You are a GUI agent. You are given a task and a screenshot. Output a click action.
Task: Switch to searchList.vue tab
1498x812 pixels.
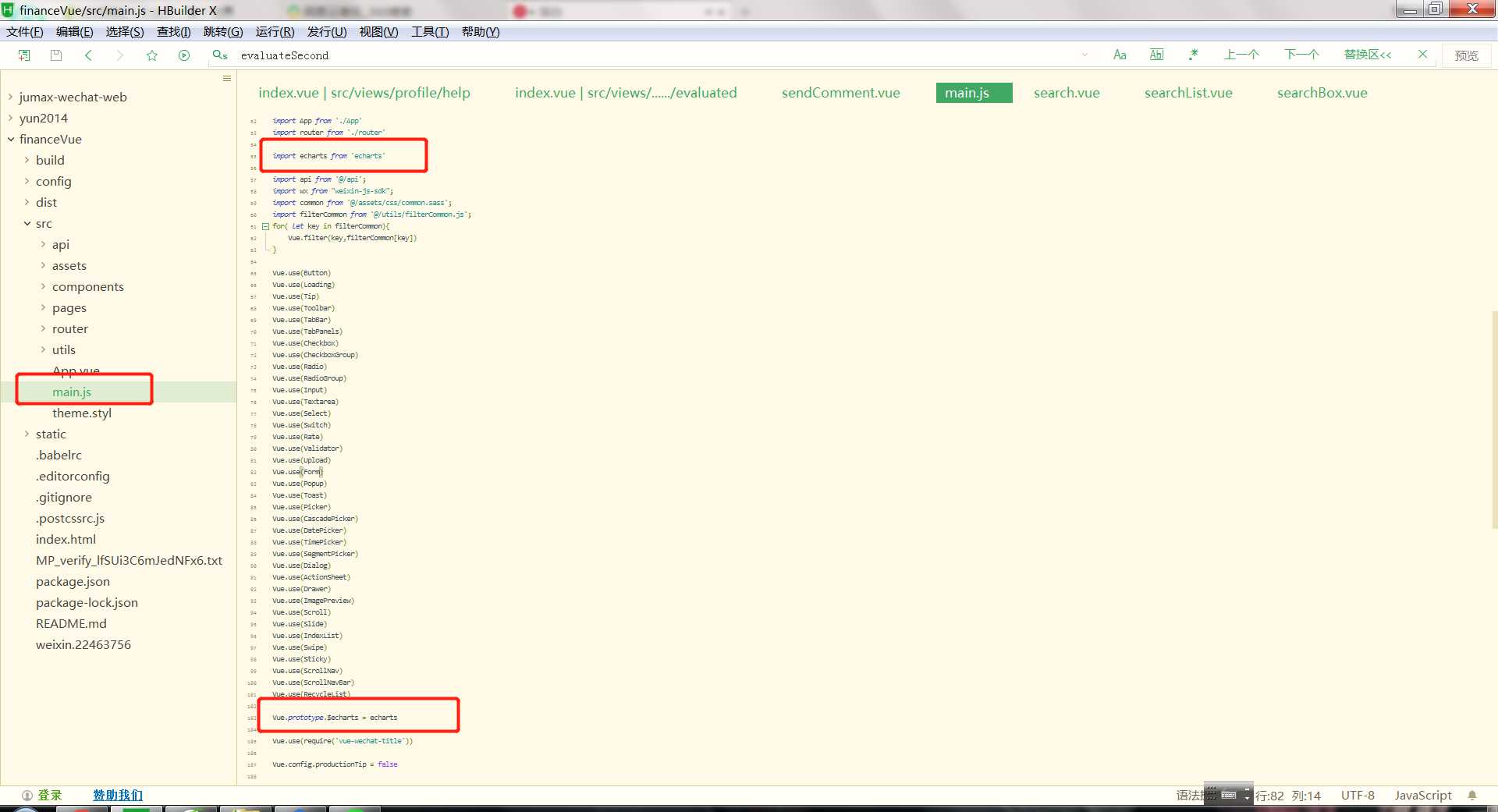(x=1188, y=93)
